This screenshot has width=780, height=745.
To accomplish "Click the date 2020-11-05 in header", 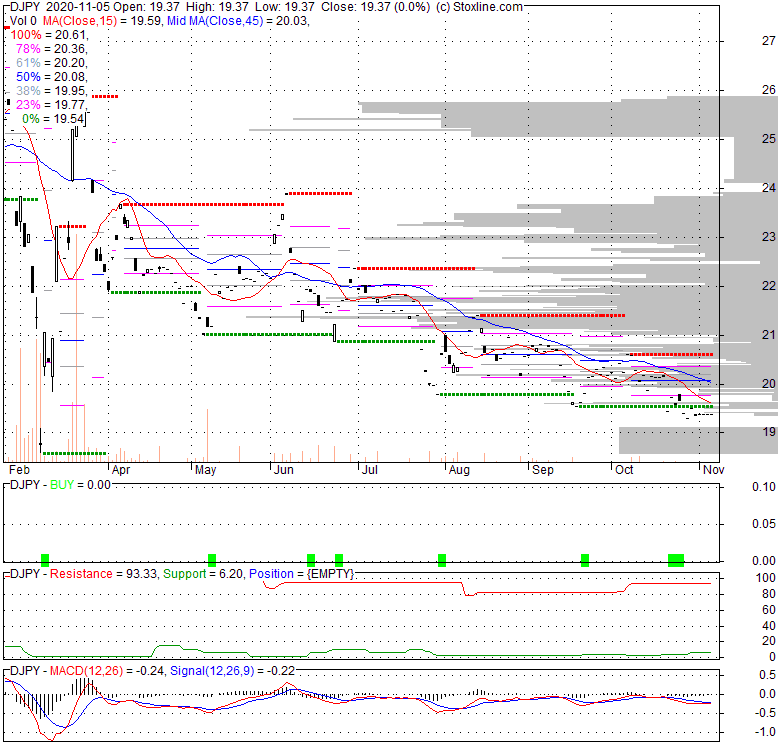I will tap(77, 7).
